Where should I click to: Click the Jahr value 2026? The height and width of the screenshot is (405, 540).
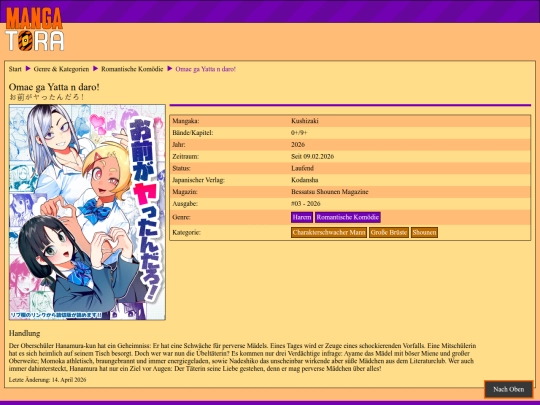click(x=298, y=145)
